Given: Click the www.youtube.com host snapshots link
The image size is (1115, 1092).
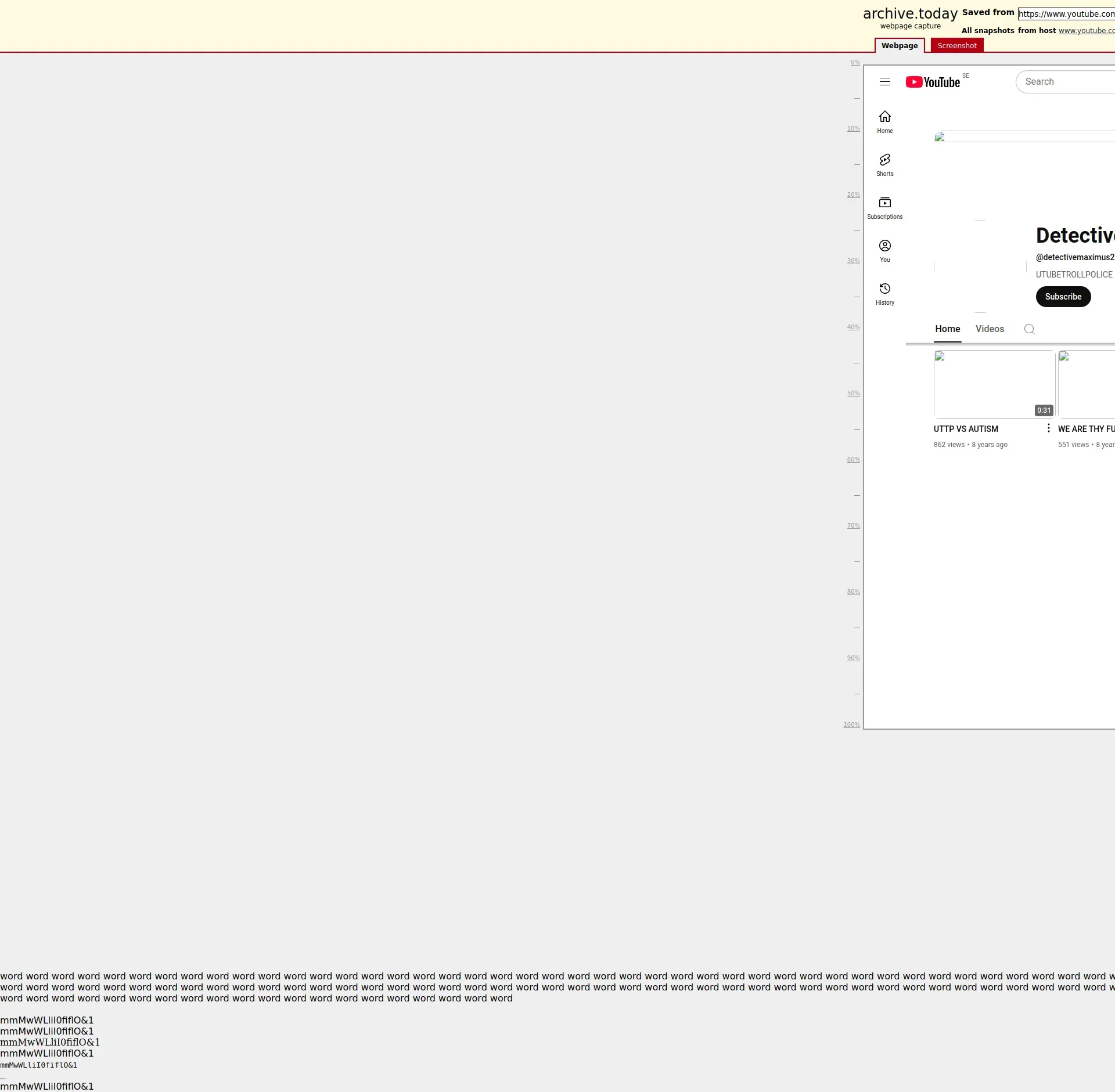Looking at the screenshot, I should pos(1086,31).
